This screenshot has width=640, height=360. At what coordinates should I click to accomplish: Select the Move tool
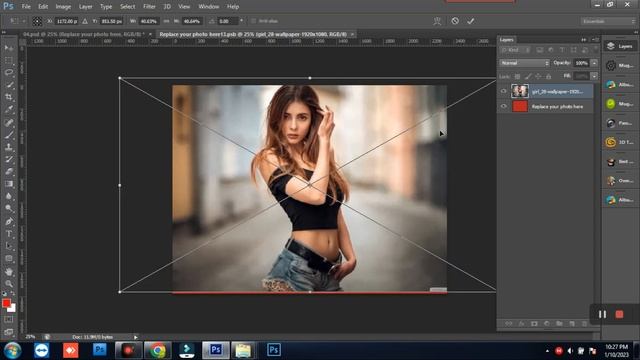(x=9, y=48)
